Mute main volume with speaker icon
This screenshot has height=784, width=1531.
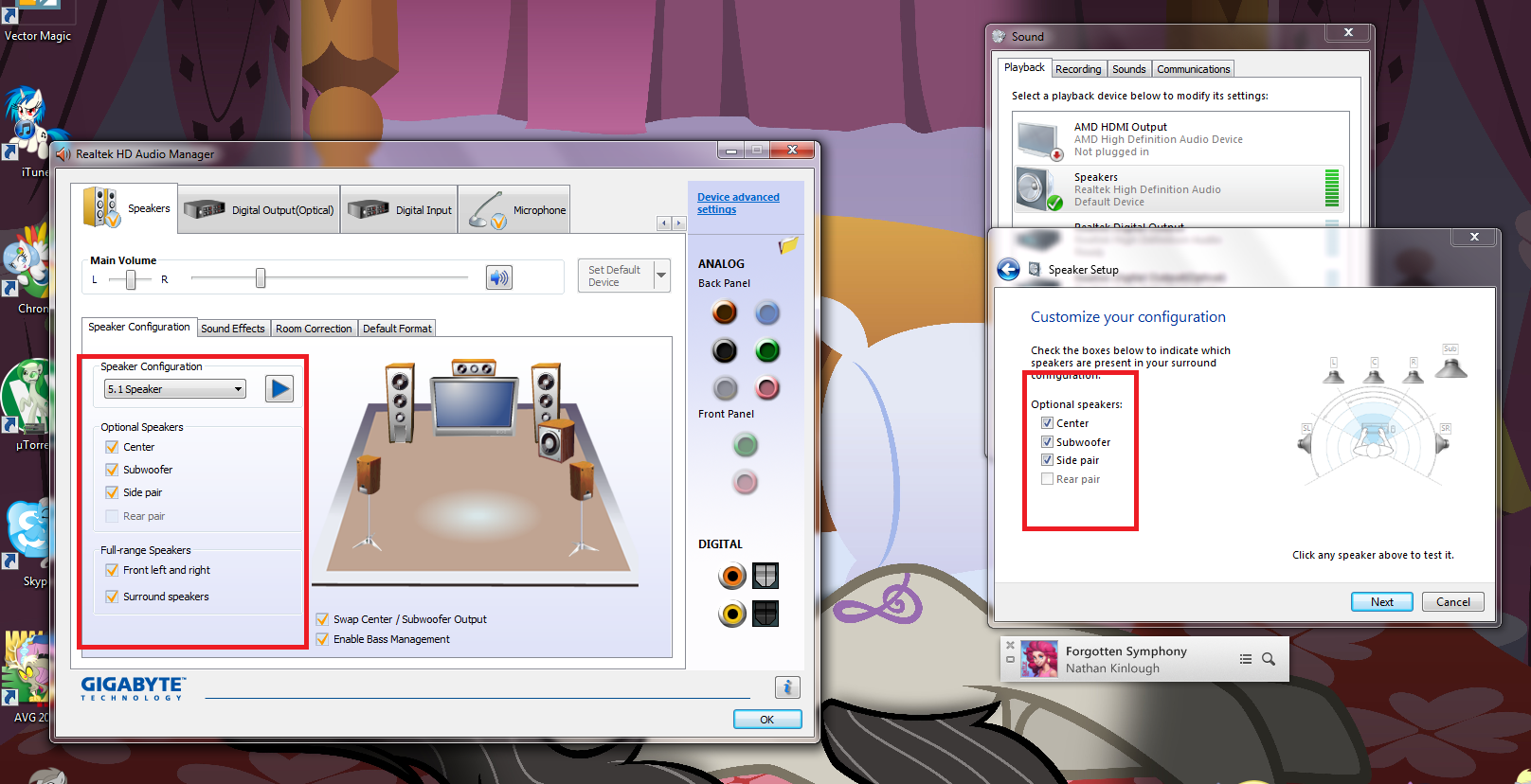[499, 277]
